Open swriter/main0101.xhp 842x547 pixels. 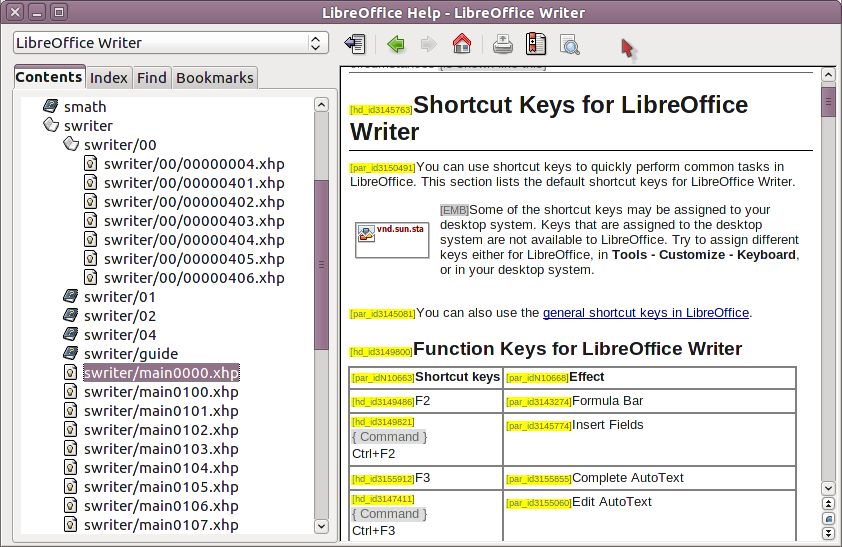(161, 411)
